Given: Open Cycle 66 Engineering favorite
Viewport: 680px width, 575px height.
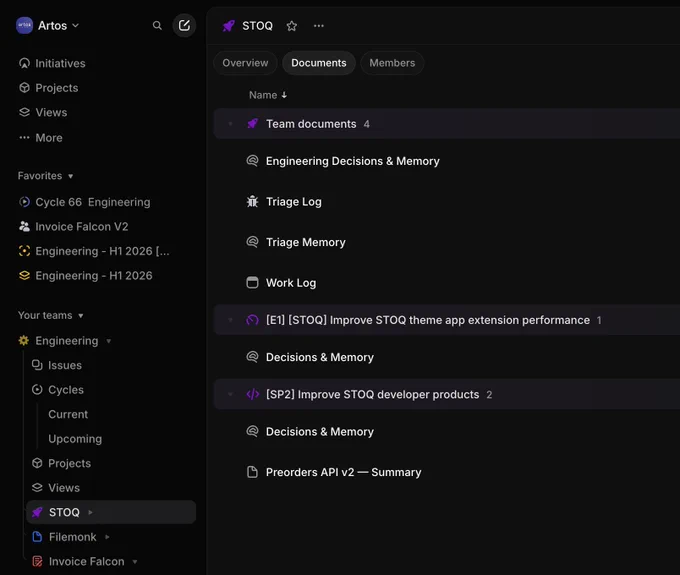Looking at the screenshot, I should coord(93,202).
